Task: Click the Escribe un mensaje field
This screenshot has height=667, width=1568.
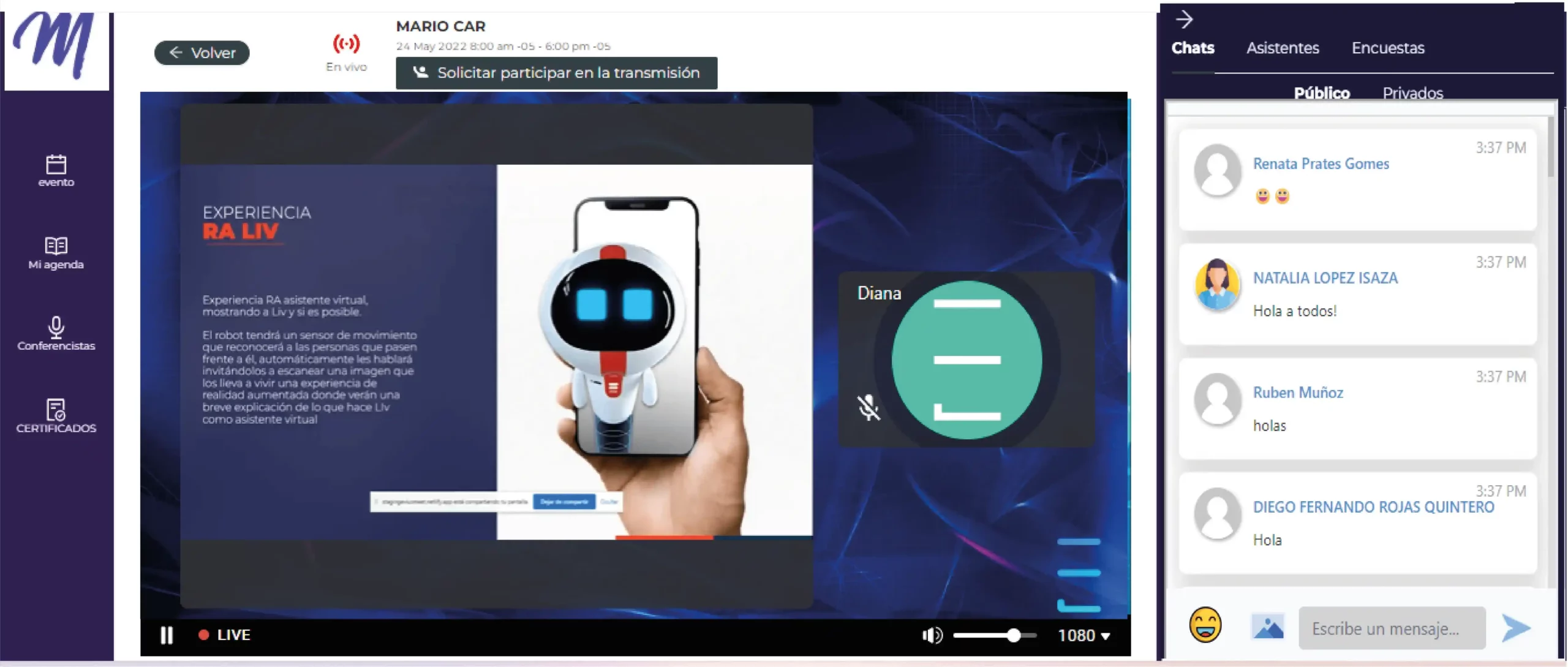Action: 1392,628
